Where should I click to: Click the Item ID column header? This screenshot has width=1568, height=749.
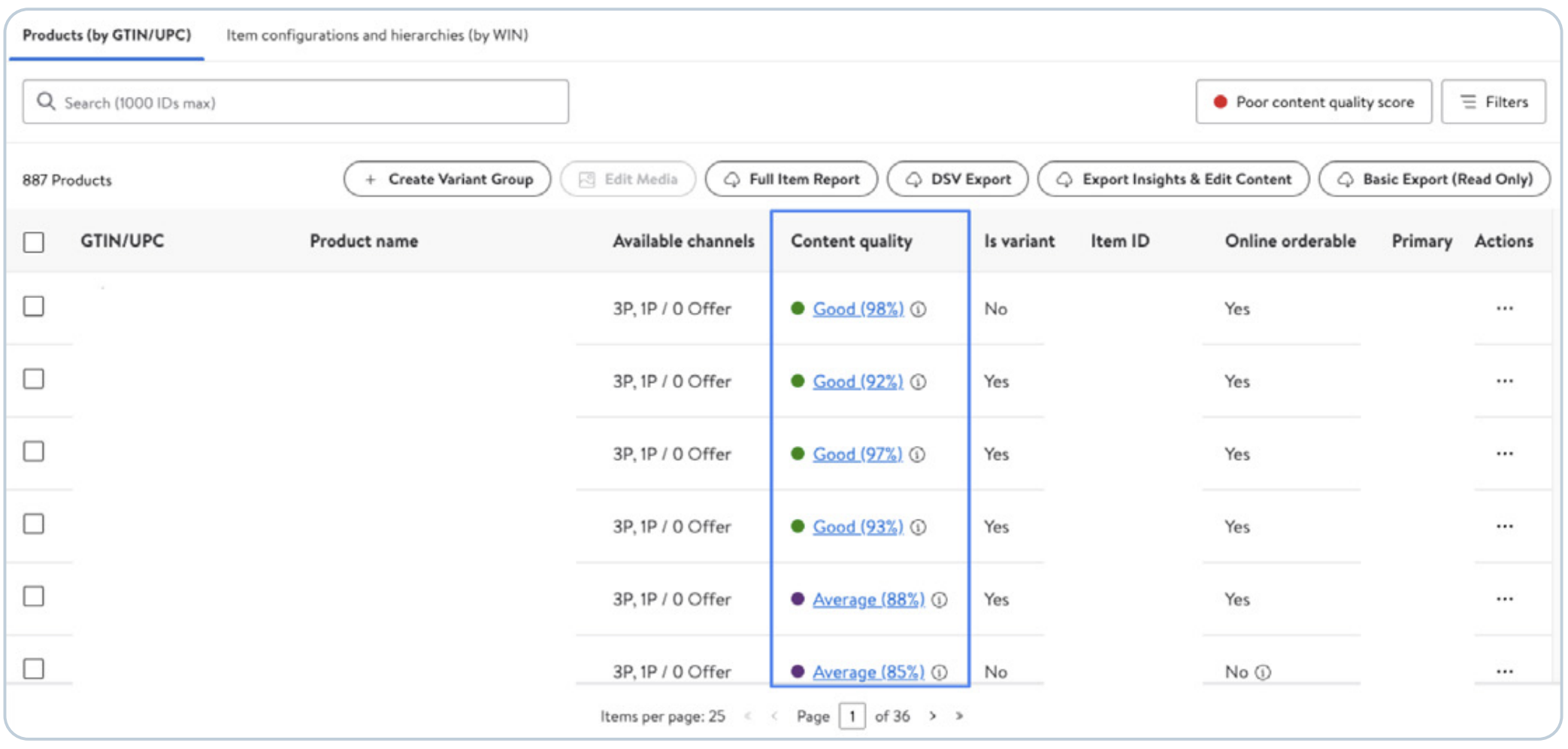coord(1120,241)
